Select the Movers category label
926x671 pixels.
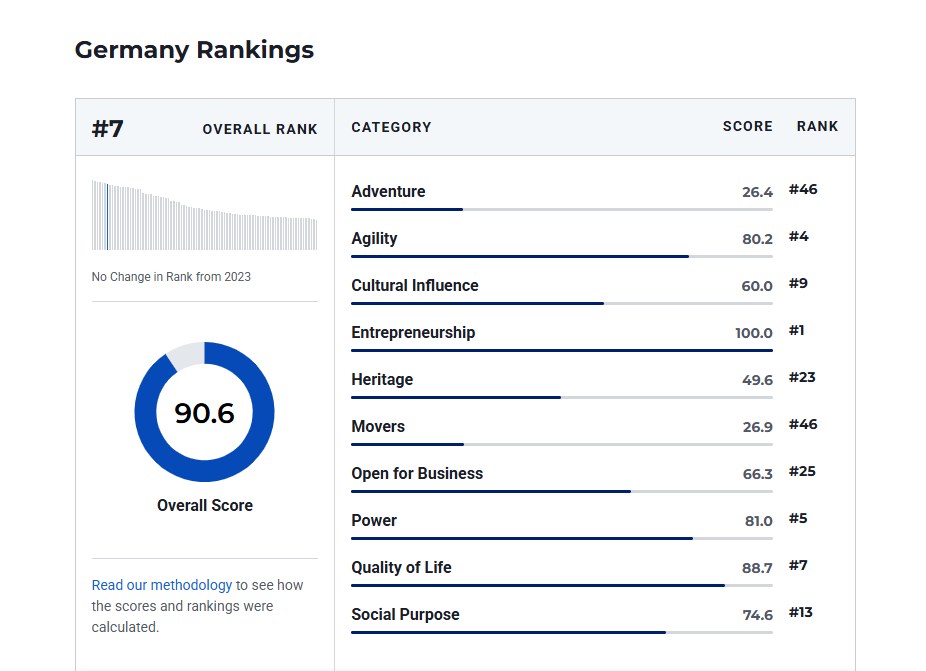coord(378,427)
